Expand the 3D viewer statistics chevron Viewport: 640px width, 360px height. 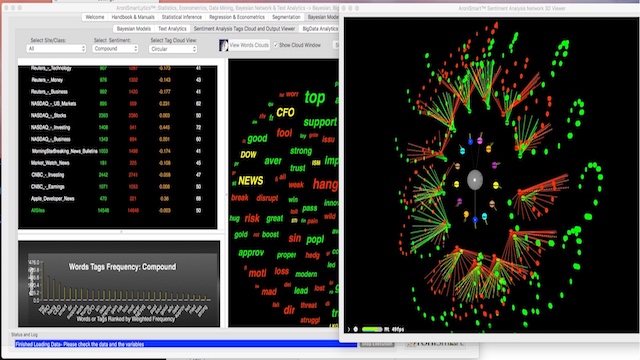[x=349, y=329]
